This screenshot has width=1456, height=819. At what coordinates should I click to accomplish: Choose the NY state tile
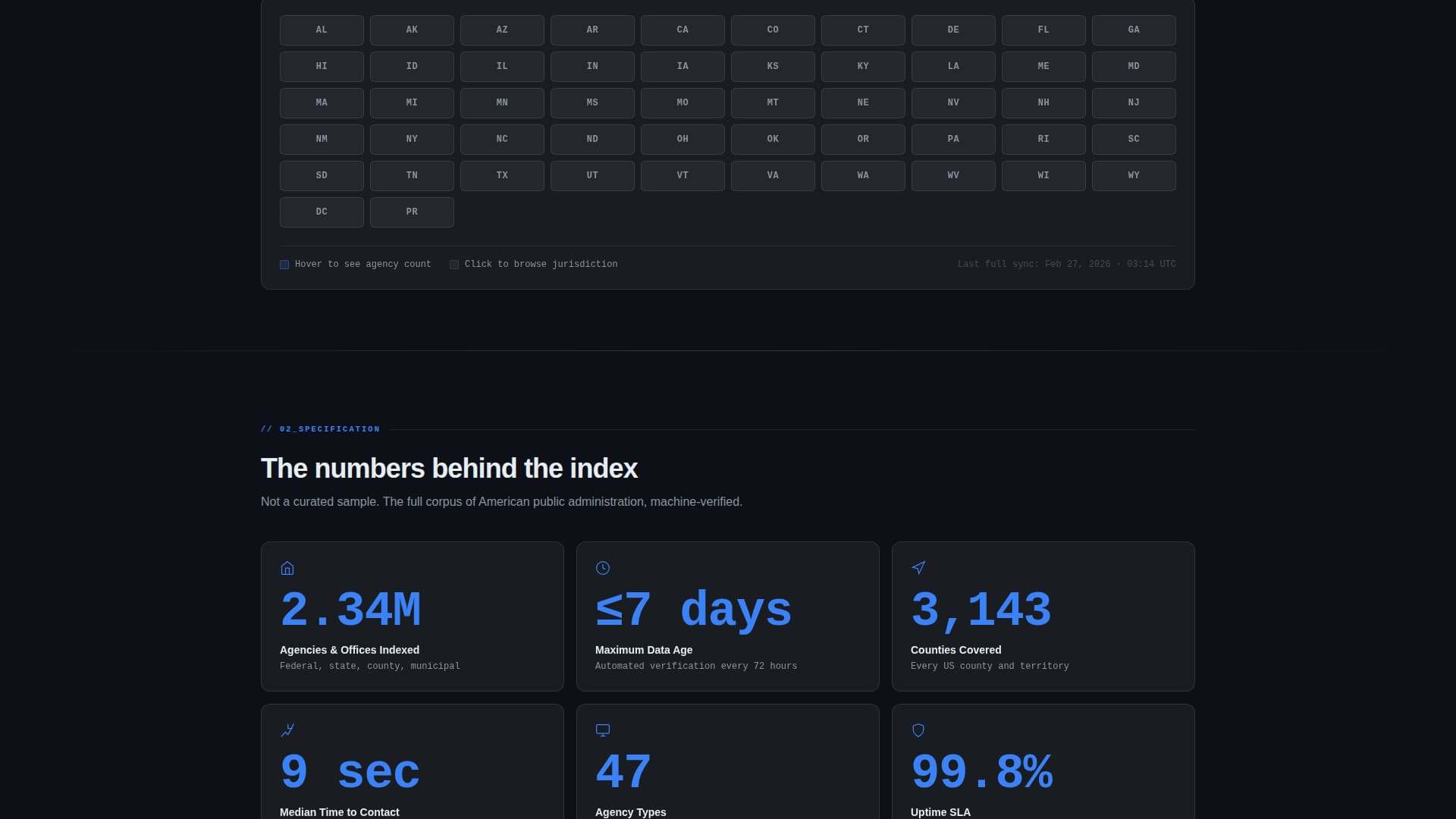[x=412, y=140]
